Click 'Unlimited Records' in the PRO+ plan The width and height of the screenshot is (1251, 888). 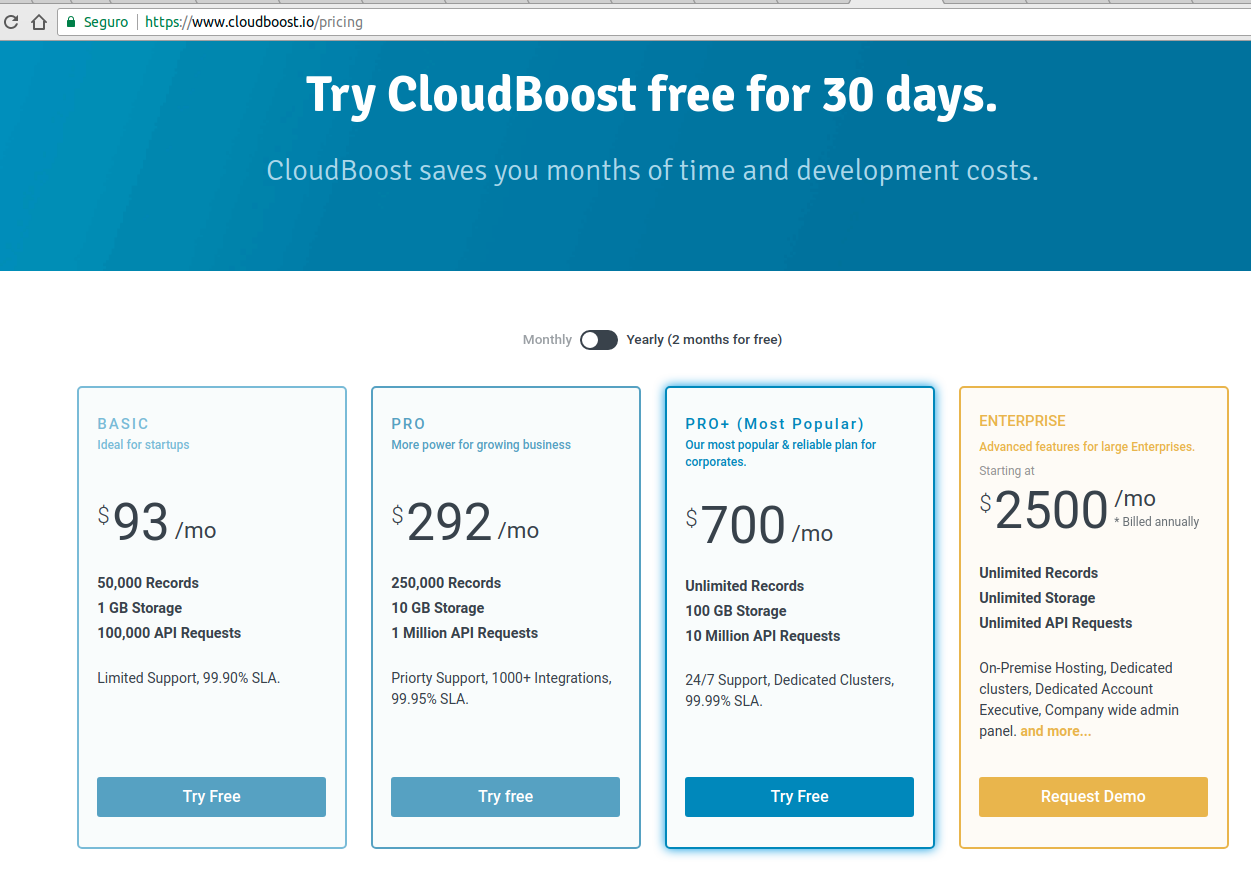744,586
